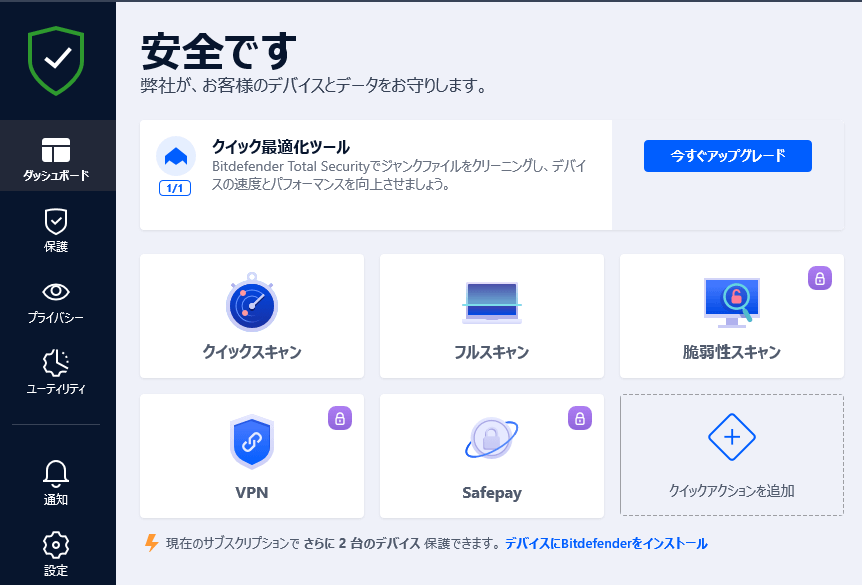
Task: Click the 1/1 counter badge
Action: coord(174,188)
